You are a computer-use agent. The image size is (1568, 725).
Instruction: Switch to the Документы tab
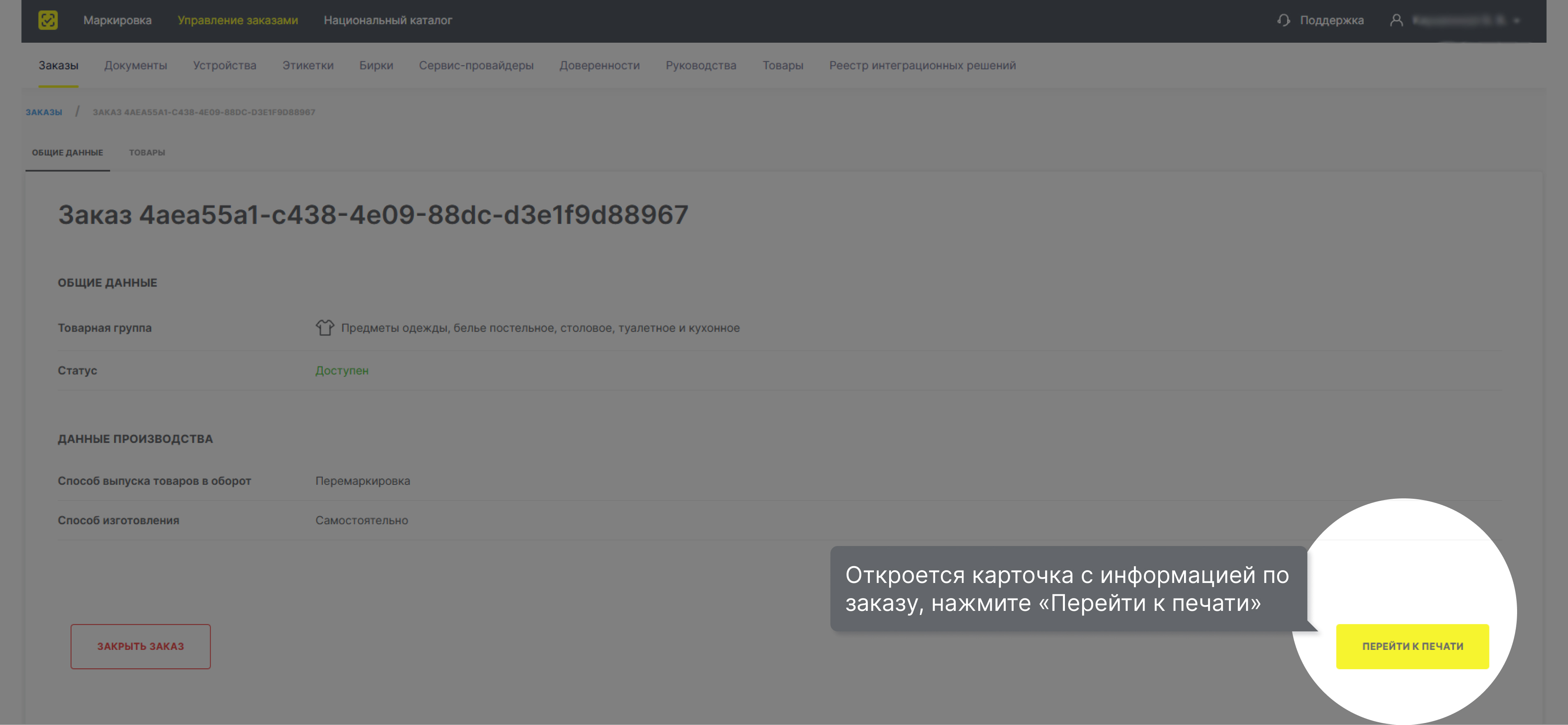click(x=136, y=65)
